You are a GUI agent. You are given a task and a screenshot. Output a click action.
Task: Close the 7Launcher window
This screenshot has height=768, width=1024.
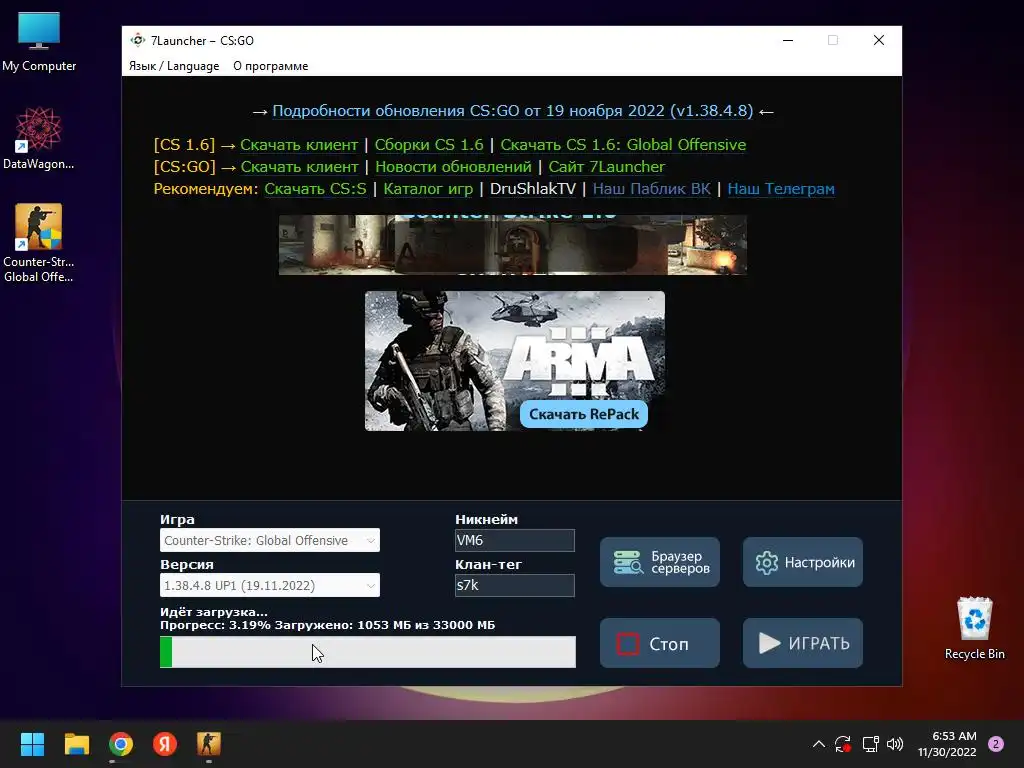(x=879, y=40)
